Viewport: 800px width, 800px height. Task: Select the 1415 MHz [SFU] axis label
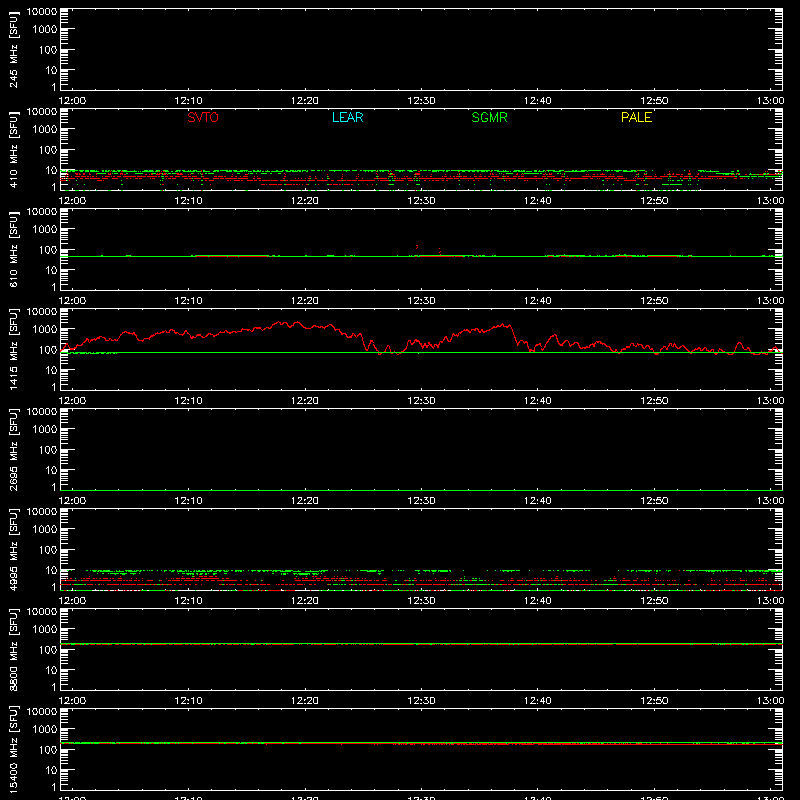coord(13,349)
